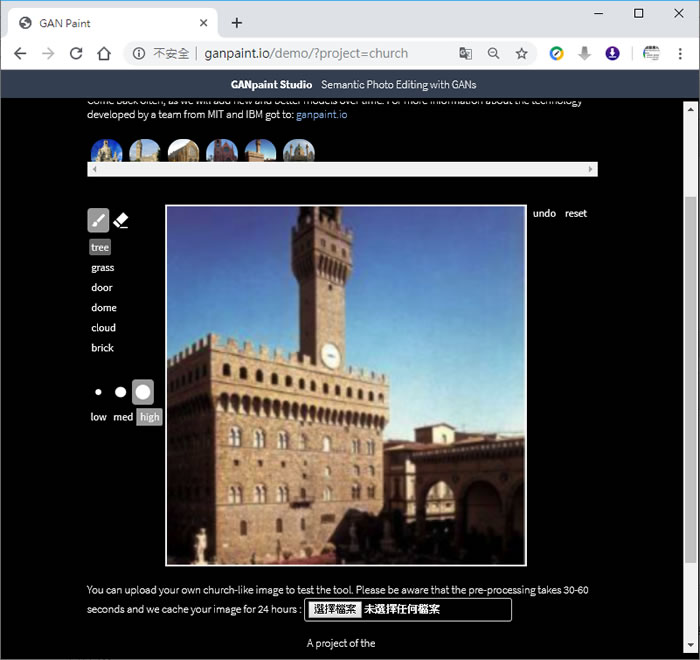
Task: Open the calendar-like extension icon
Action: 651,54
